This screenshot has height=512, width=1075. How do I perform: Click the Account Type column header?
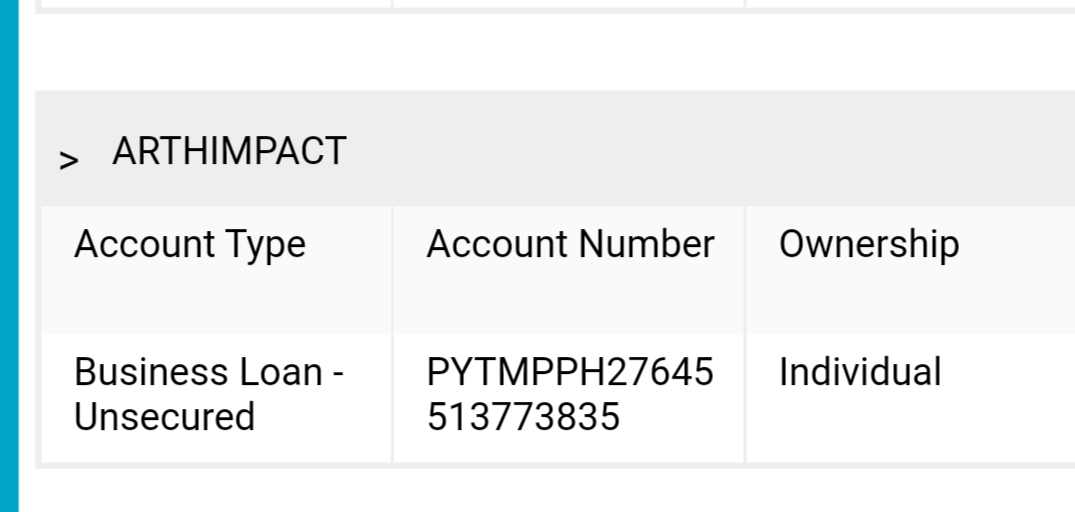click(190, 245)
